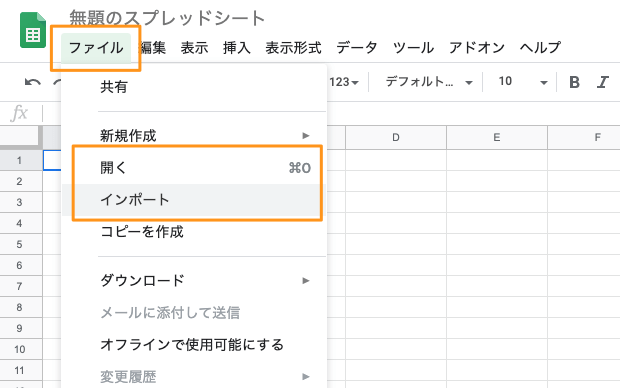Select row 4 header
Image resolution: width=620 pixels, height=388 pixels.
click(x=21, y=223)
